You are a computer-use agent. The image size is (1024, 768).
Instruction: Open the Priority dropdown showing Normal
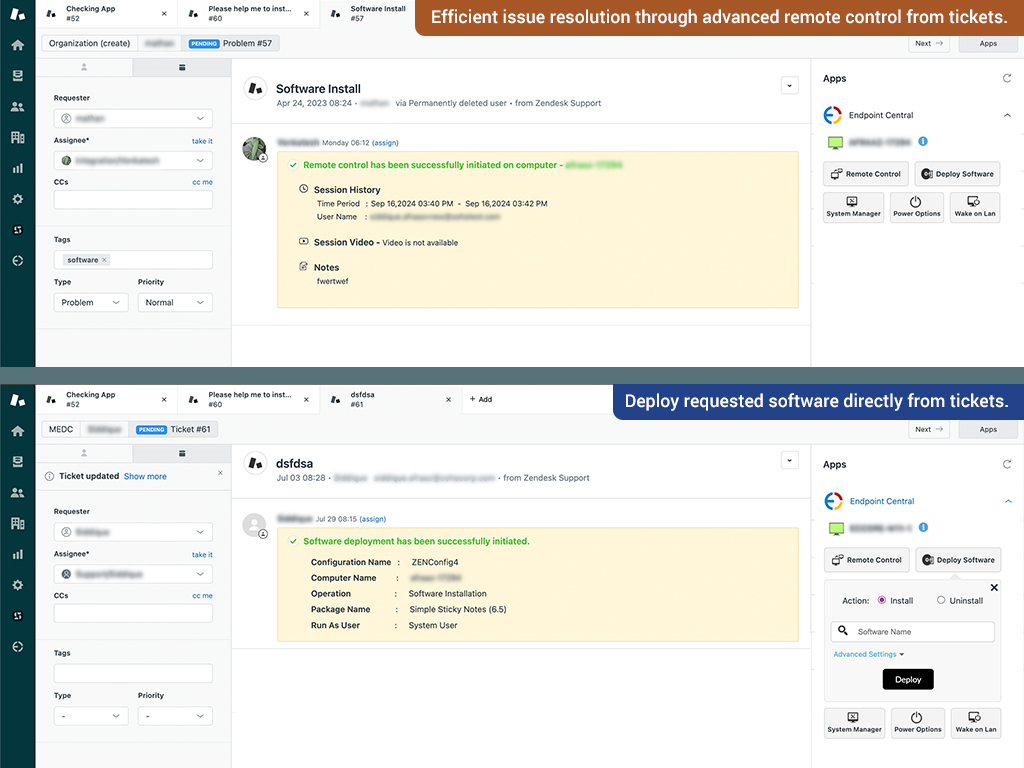tap(175, 302)
